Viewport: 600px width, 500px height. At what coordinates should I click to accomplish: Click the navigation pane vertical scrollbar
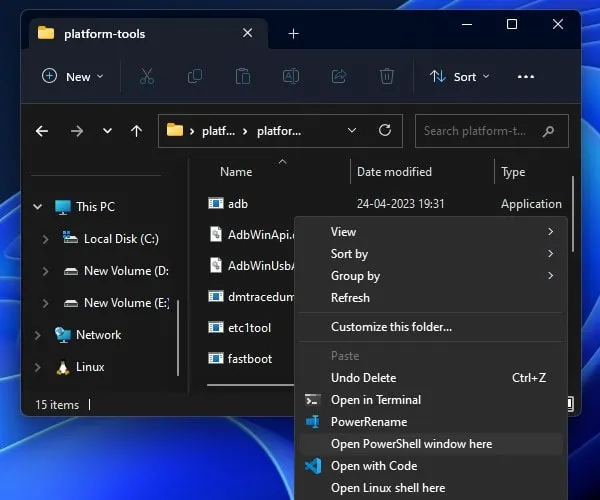178,338
